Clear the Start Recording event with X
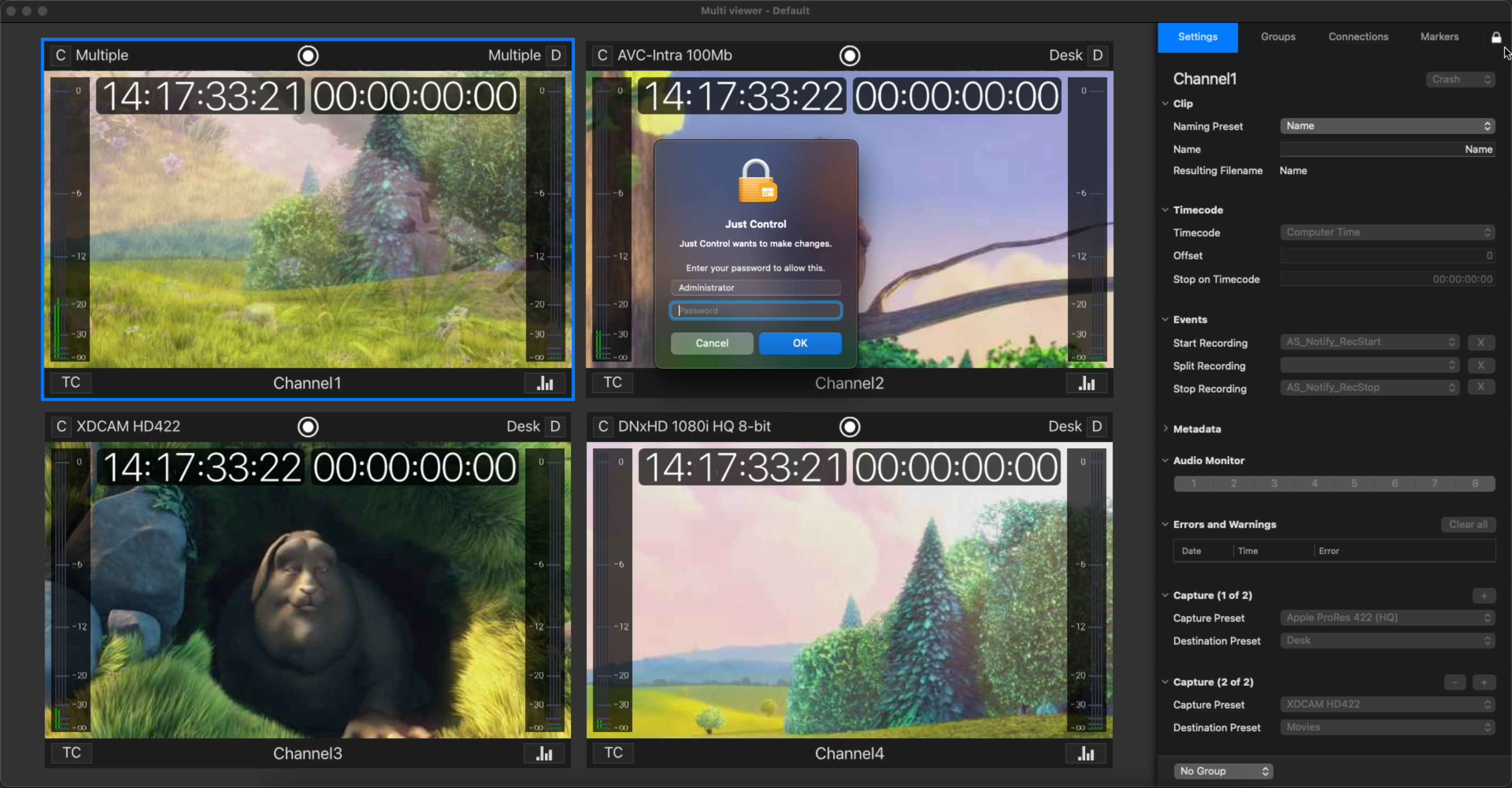 tap(1481, 342)
